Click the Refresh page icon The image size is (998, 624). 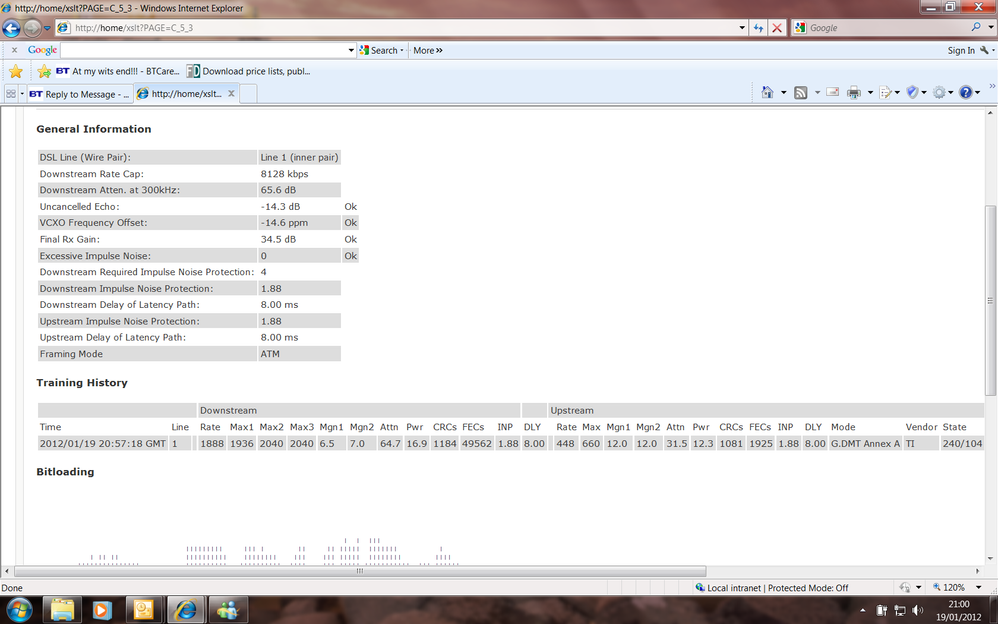[x=758, y=28]
